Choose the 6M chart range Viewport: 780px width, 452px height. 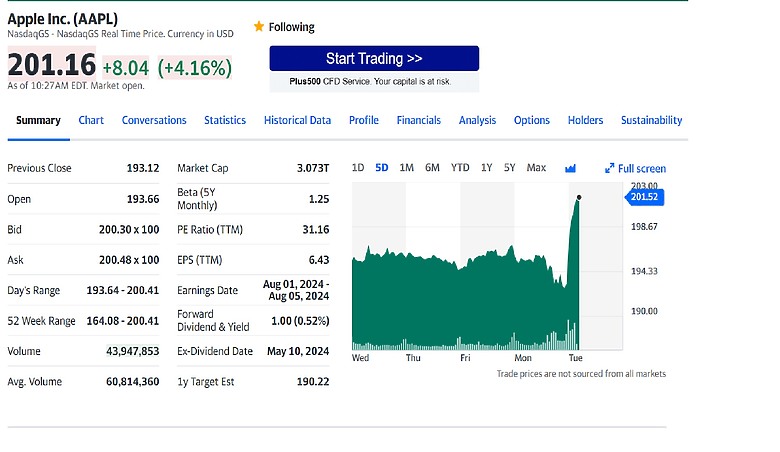(x=432, y=168)
